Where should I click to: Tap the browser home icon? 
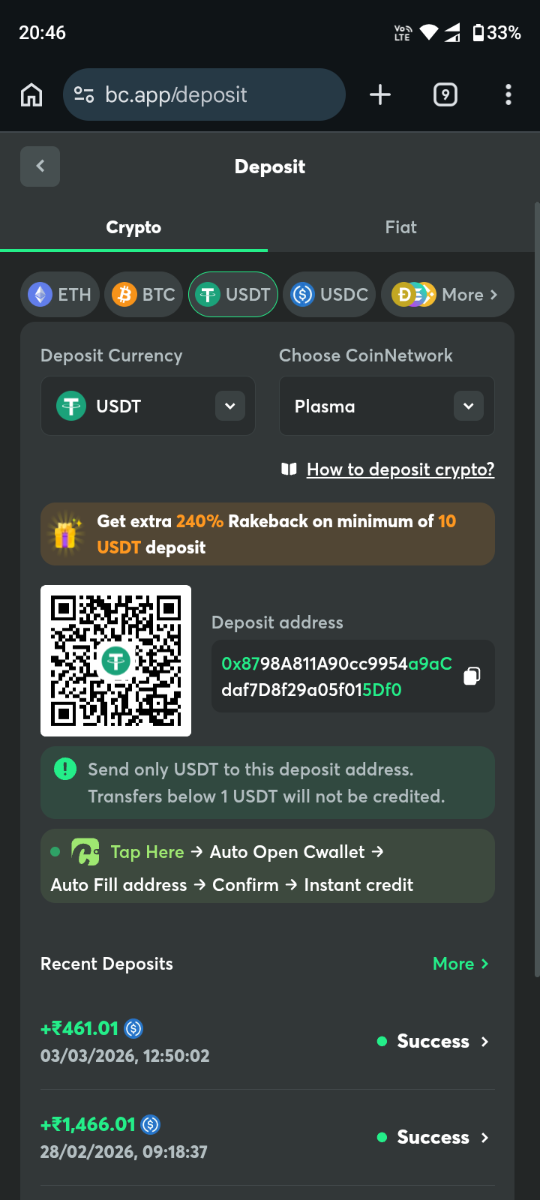click(x=32, y=95)
